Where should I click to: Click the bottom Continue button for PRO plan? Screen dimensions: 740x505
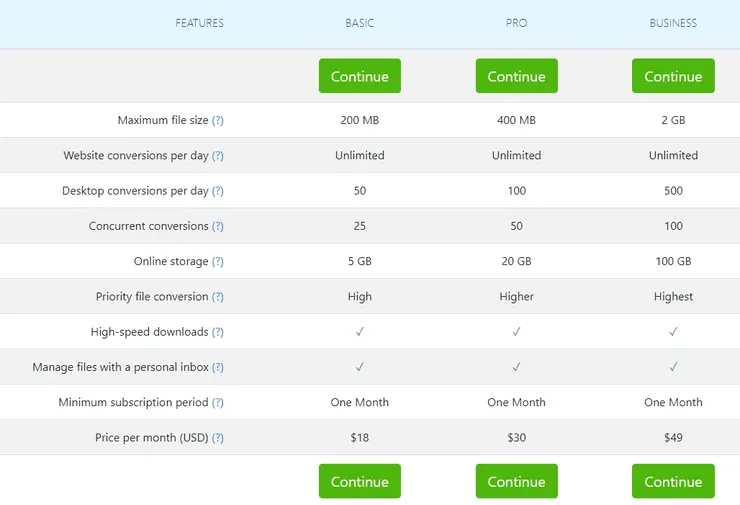[x=516, y=481]
